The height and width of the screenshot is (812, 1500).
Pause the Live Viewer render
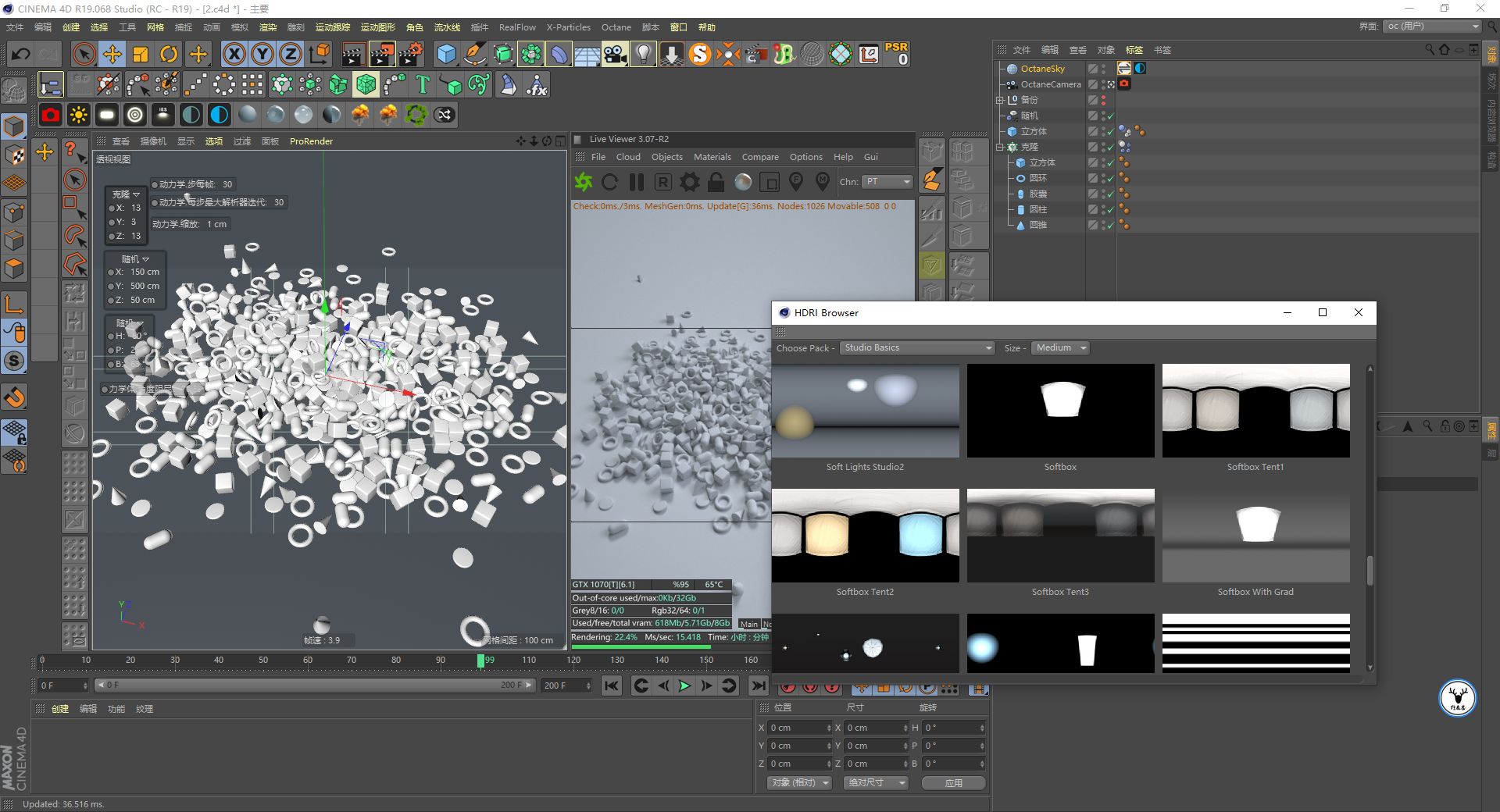click(x=637, y=182)
